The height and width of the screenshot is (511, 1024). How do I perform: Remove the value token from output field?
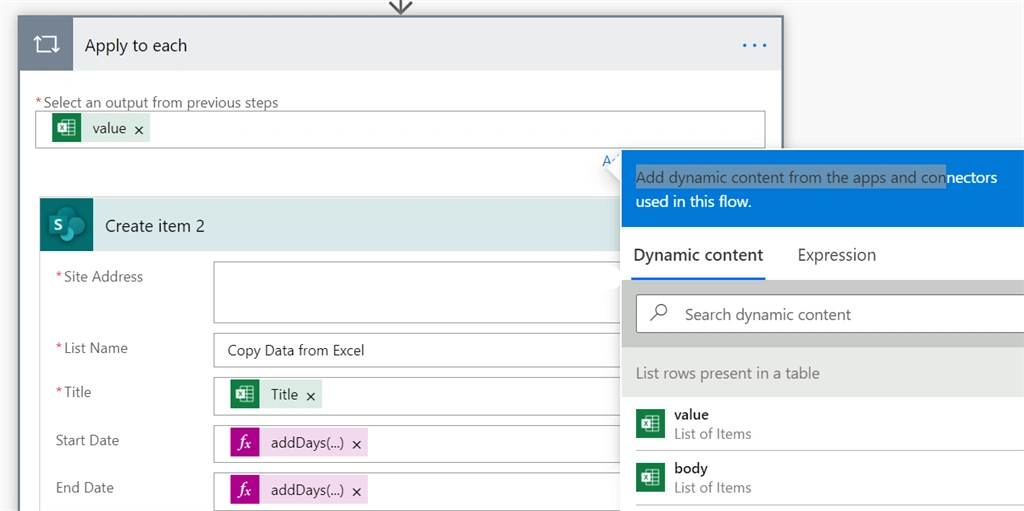coord(138,130)
